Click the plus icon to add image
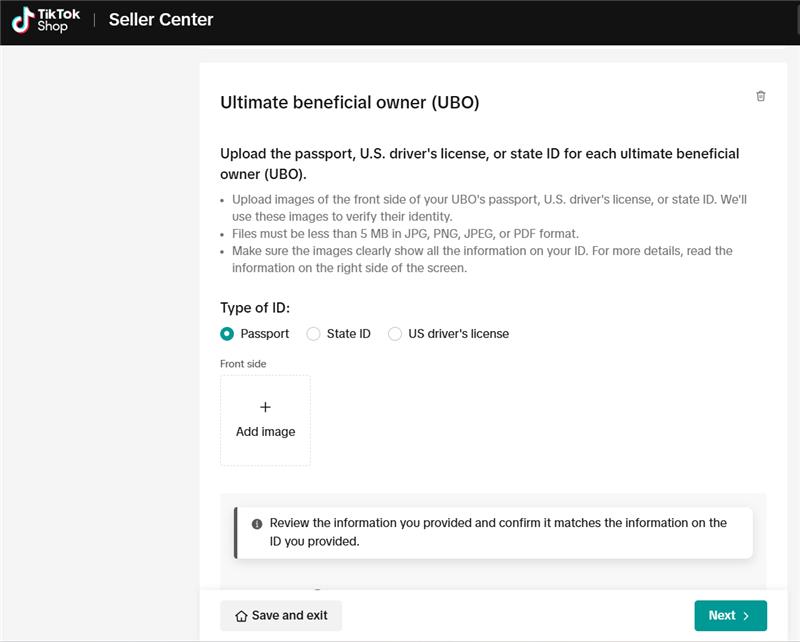The image size is (800, 642). (x=265, y=407)
